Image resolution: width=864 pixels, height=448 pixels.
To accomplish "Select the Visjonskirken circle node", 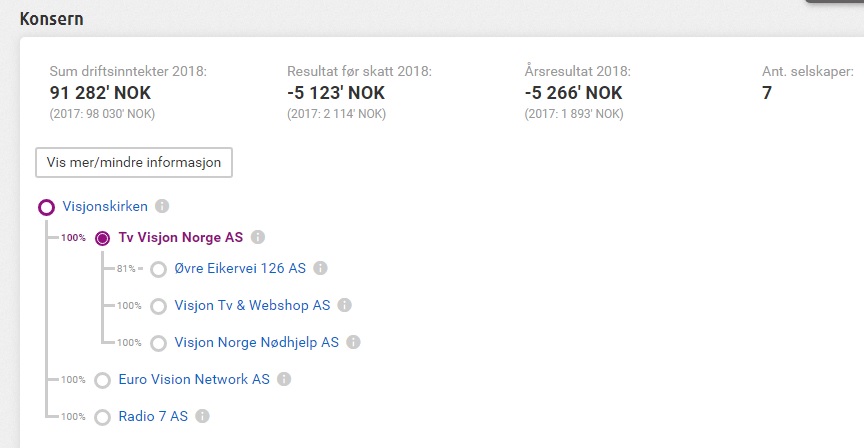I will pyautogui.click(x=46, y=207).
